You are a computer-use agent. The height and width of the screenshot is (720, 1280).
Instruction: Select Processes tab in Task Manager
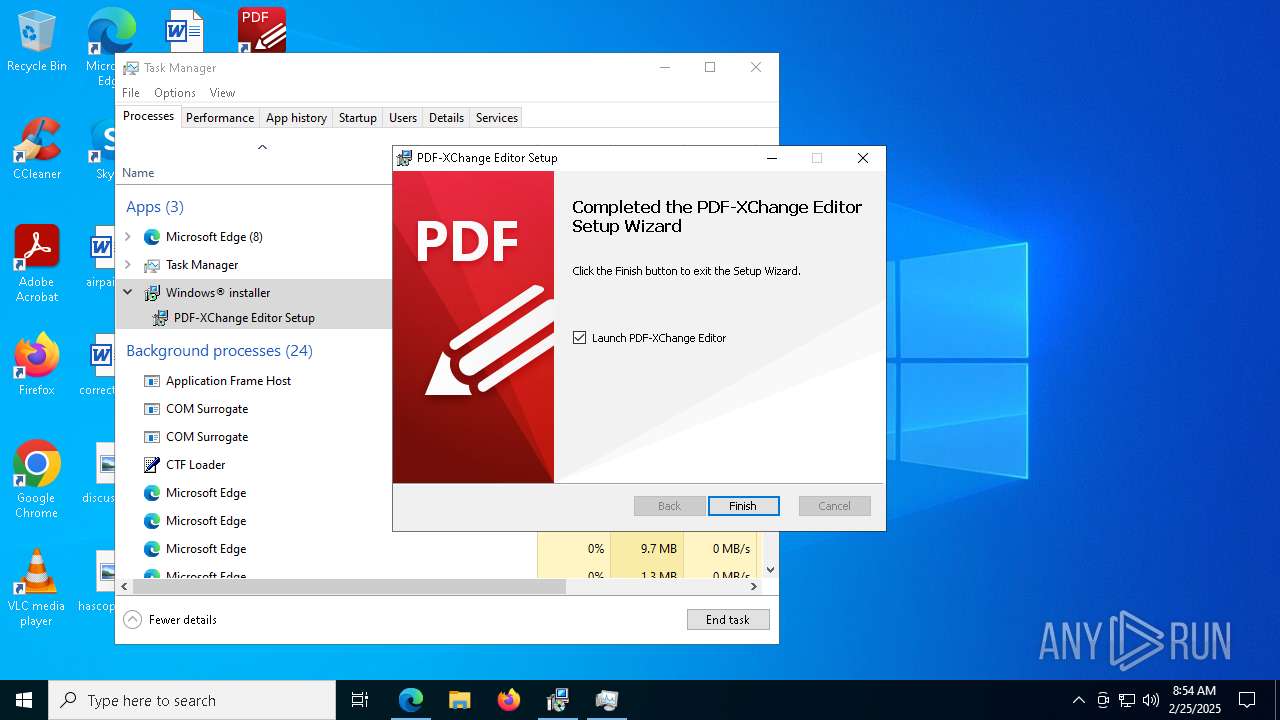tap(148, 116)
